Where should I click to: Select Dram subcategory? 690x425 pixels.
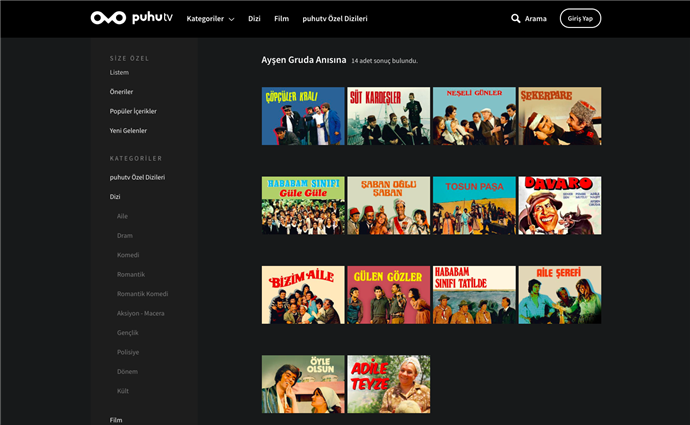coord(125,235)
